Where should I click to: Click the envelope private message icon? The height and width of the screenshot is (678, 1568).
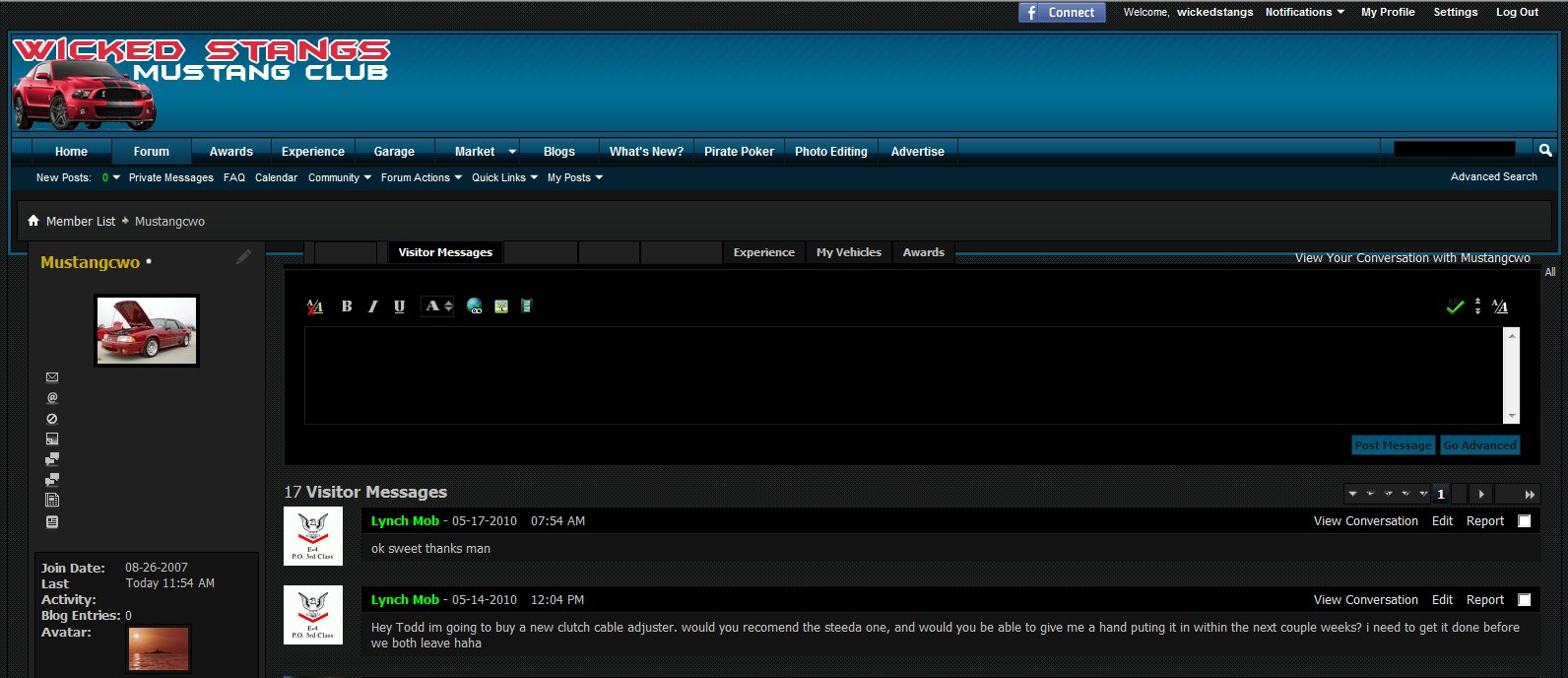click(52, 377)
